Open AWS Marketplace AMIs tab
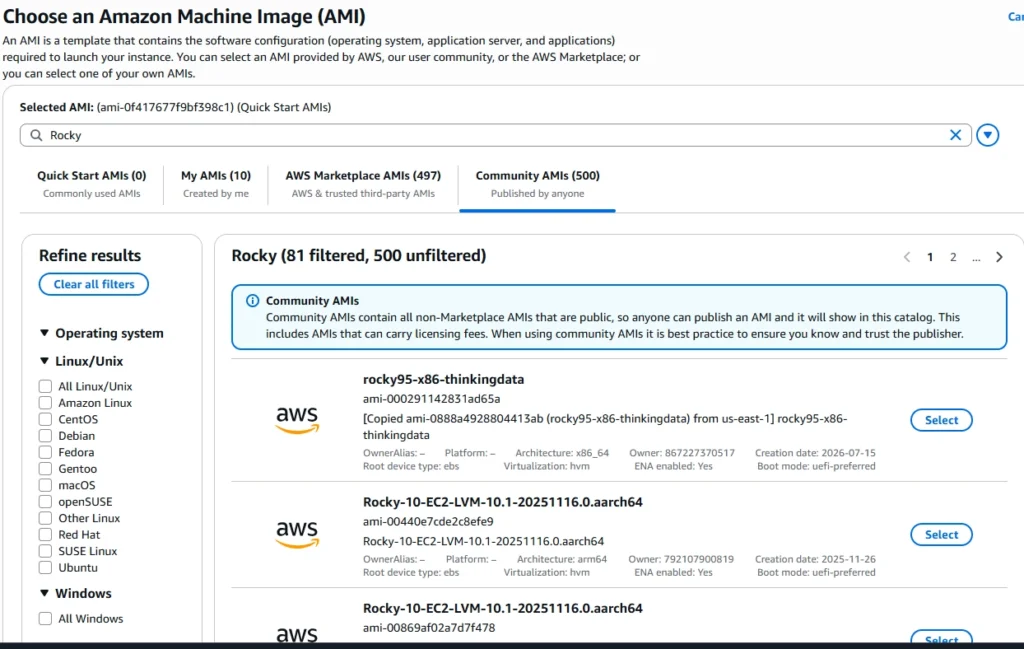 coord(363,183)
